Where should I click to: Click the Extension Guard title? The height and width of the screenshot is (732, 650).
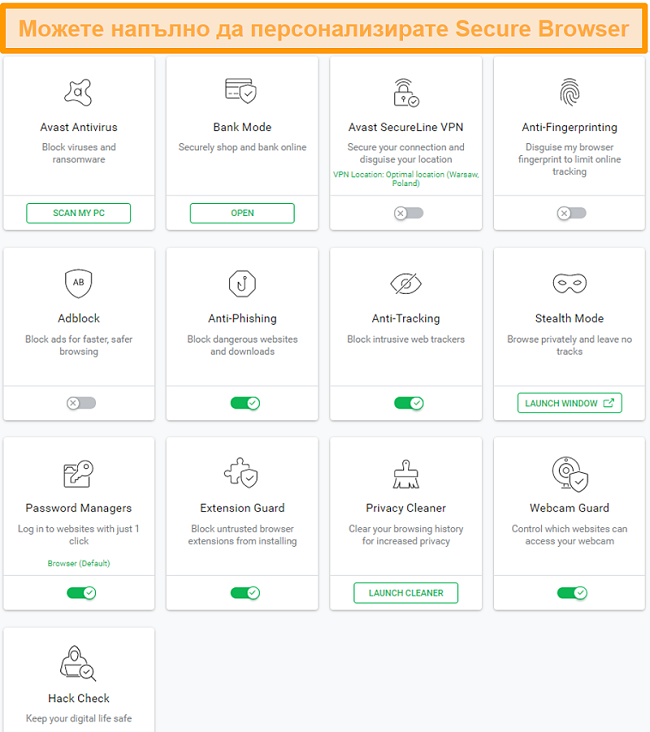[242, 508]
